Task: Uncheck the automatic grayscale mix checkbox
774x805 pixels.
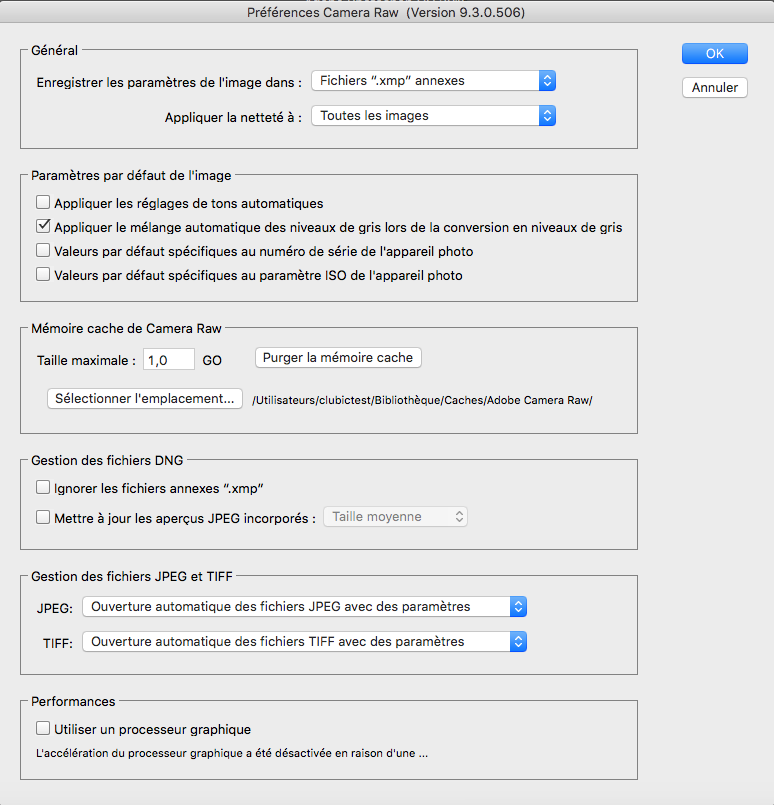Action: coord(43,227)
